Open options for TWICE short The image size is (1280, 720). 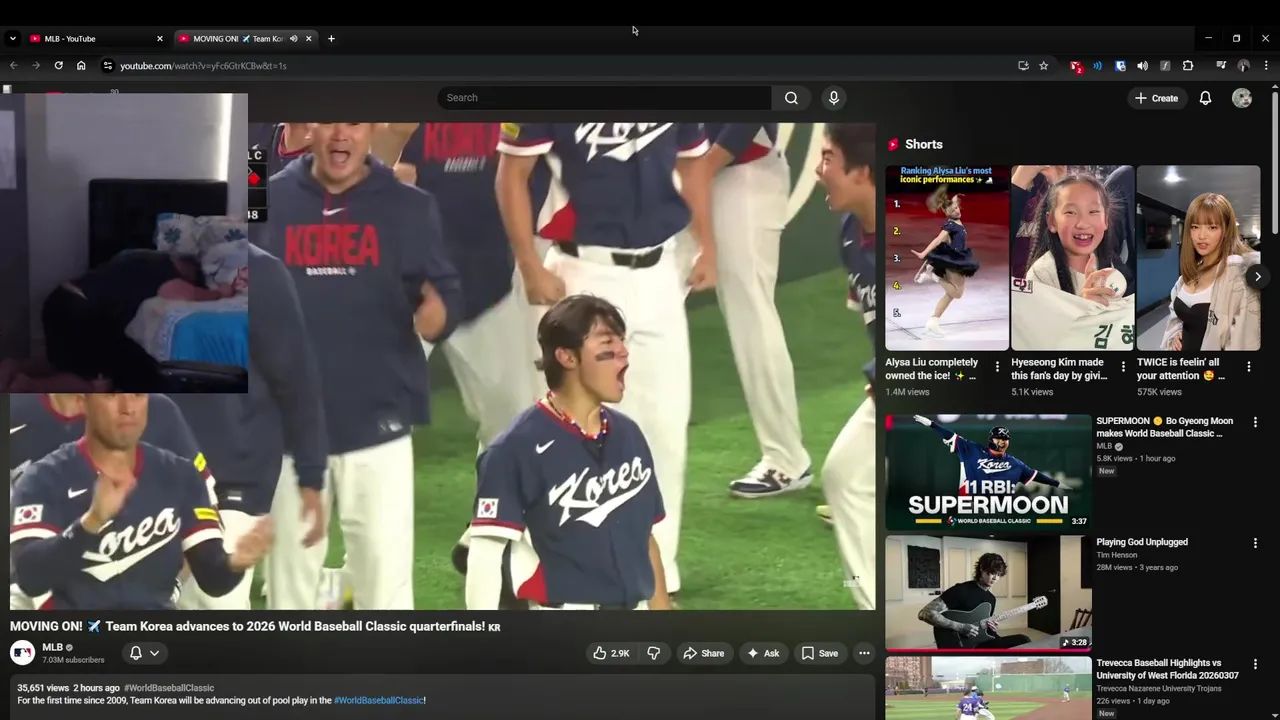click(x=1248, y=367)
